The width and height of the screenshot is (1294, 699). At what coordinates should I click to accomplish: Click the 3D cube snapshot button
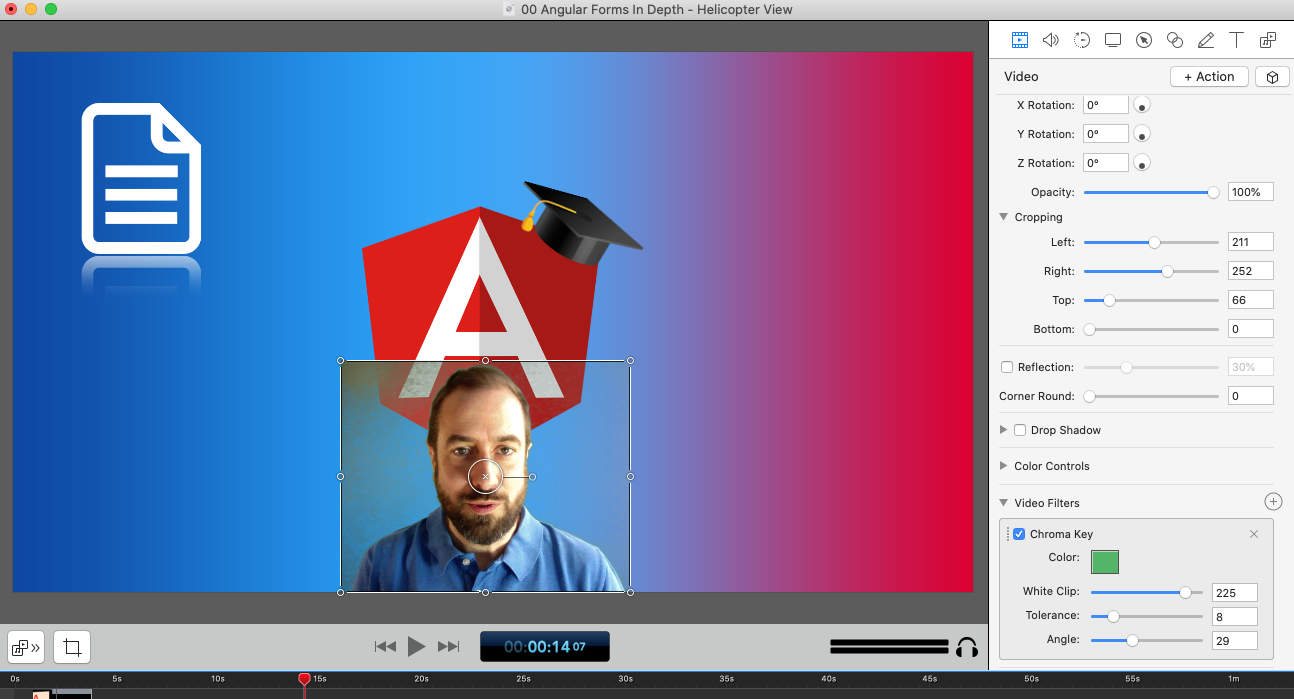(1272, 77)
